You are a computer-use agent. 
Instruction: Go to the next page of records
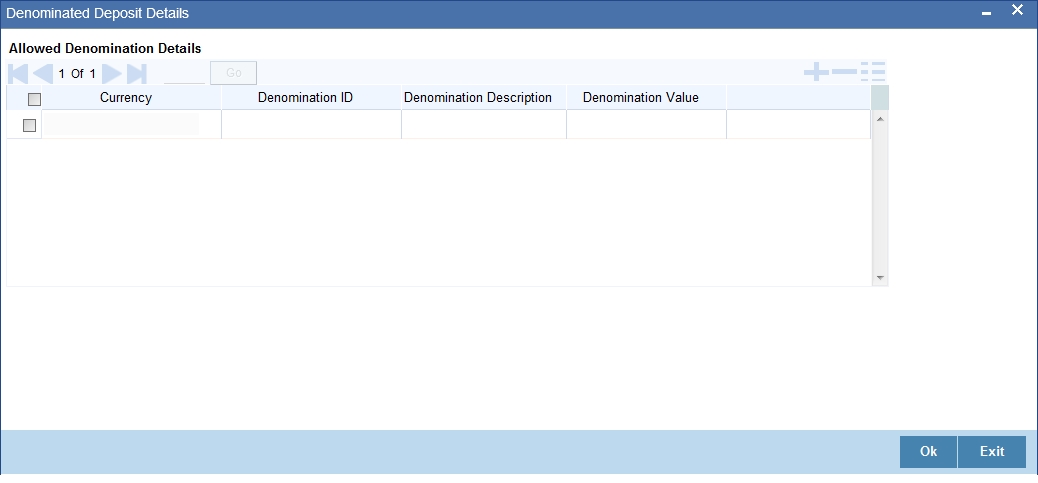(112, 73)
